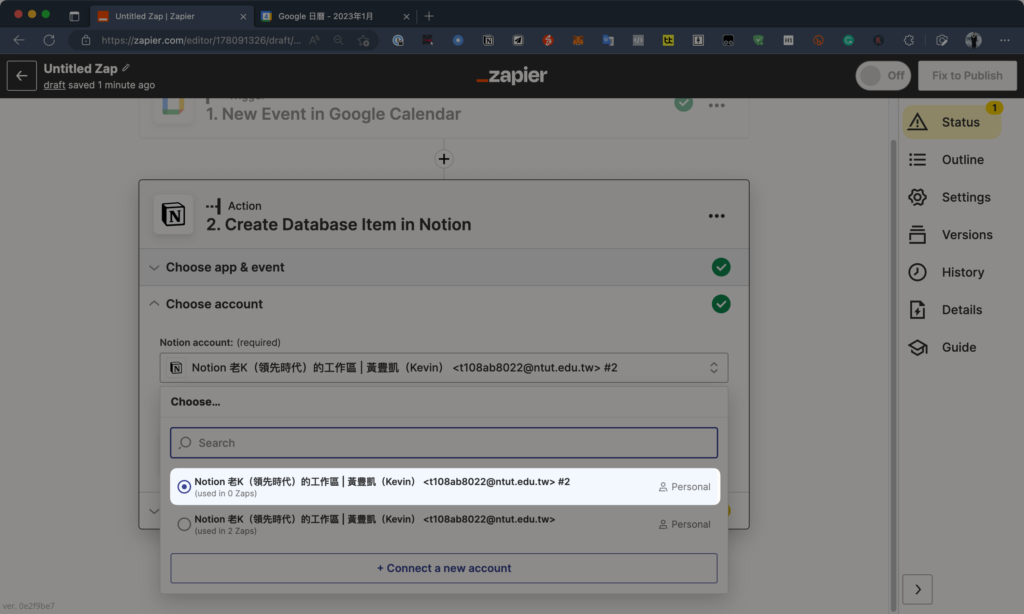This screenshot has width=1024, height=614.
Task: Expand the collapsed section below Choose account
Action: 154,511
